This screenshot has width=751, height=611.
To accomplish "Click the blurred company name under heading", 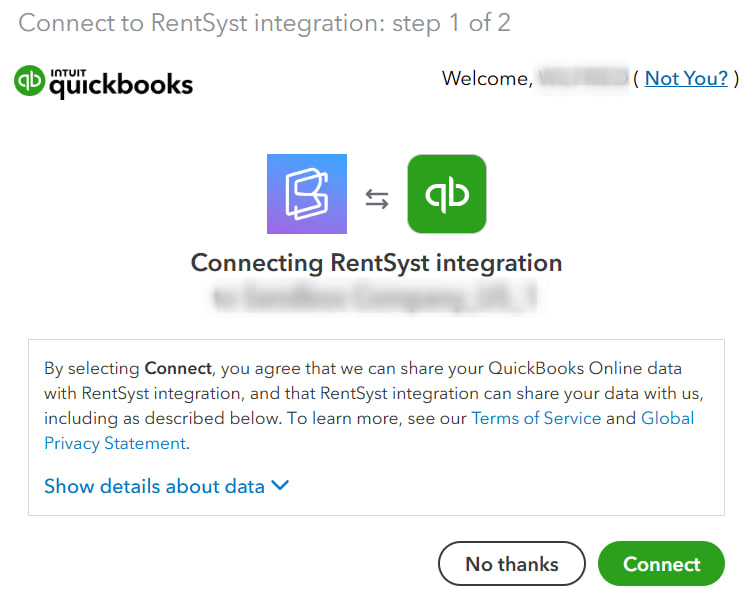I will [x=376, y=299].
